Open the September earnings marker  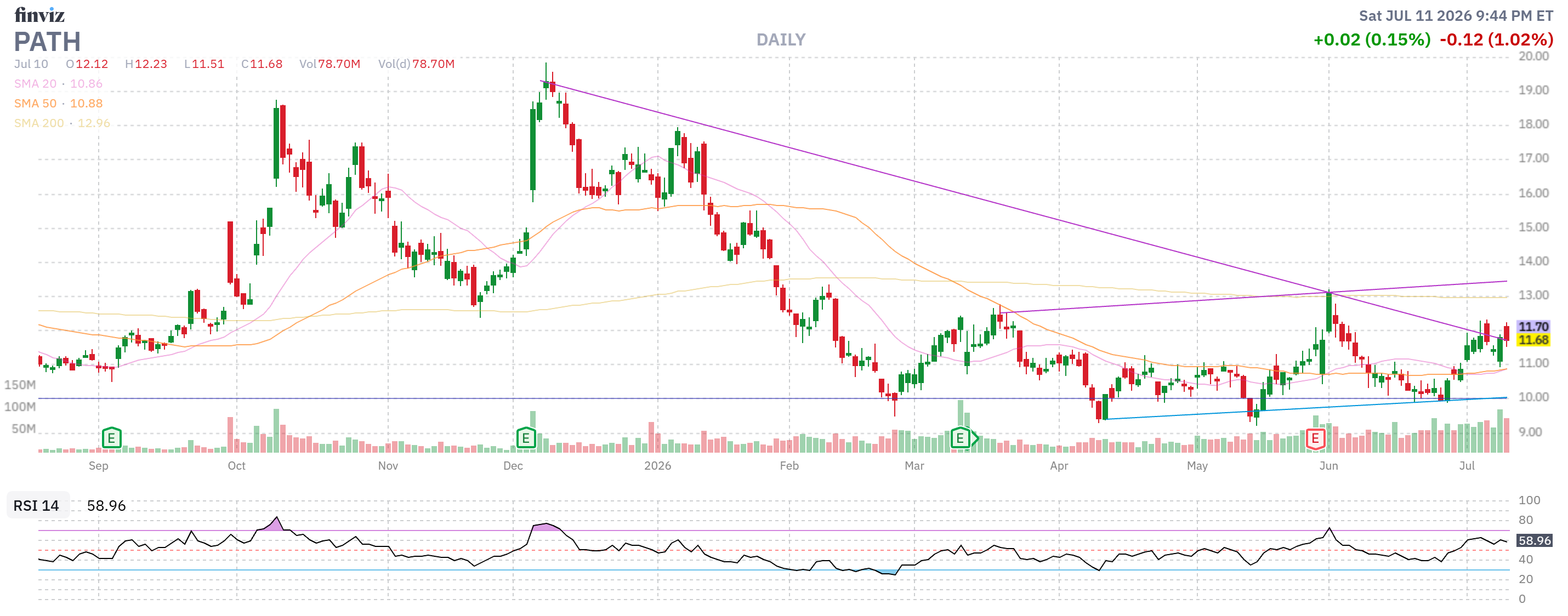(x=111, y=438)
